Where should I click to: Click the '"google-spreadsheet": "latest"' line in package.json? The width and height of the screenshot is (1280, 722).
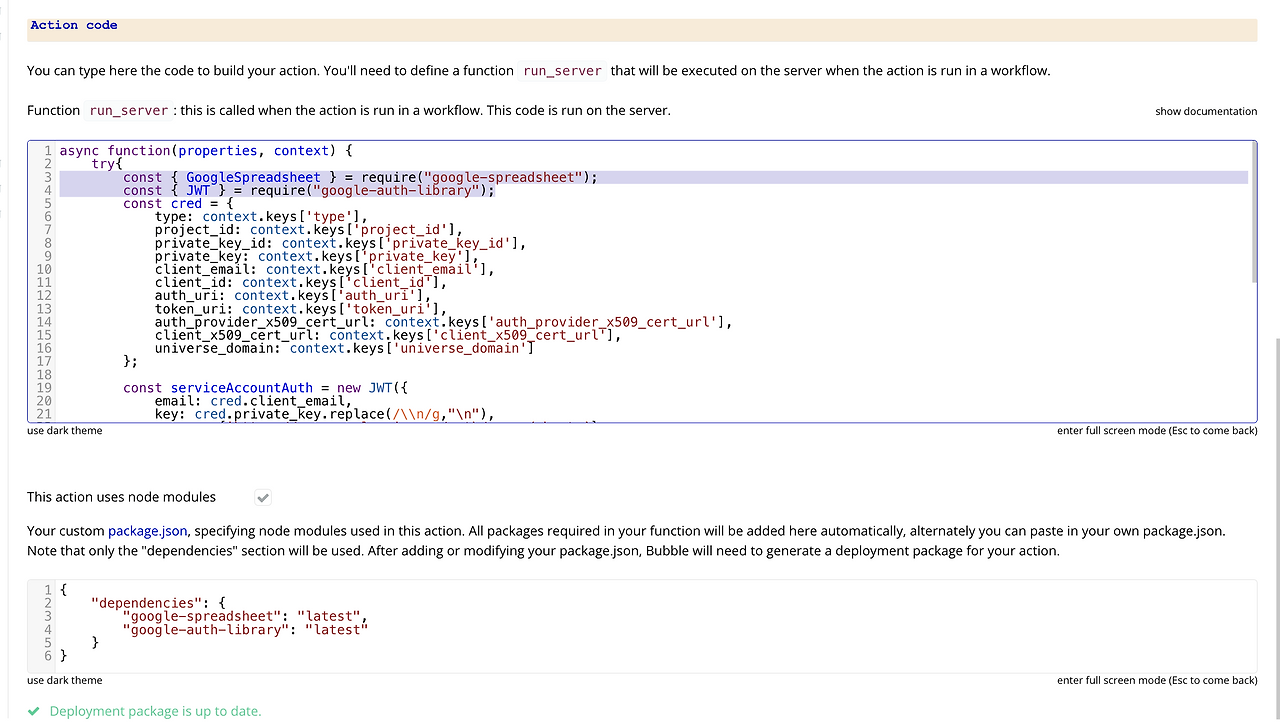click(246, 616)
